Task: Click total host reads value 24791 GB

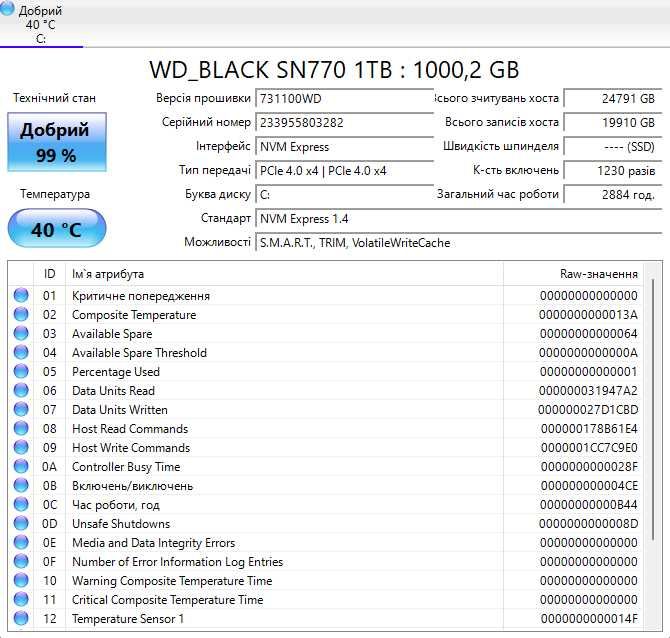Action: click(613, 98)
